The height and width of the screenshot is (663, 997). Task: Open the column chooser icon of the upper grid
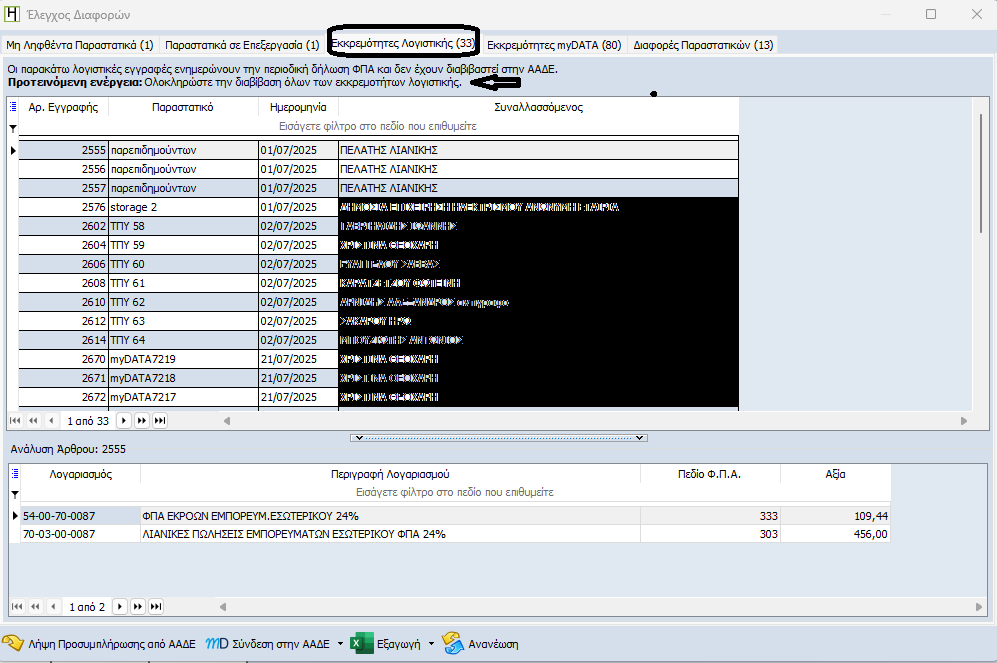click(13, 107)
